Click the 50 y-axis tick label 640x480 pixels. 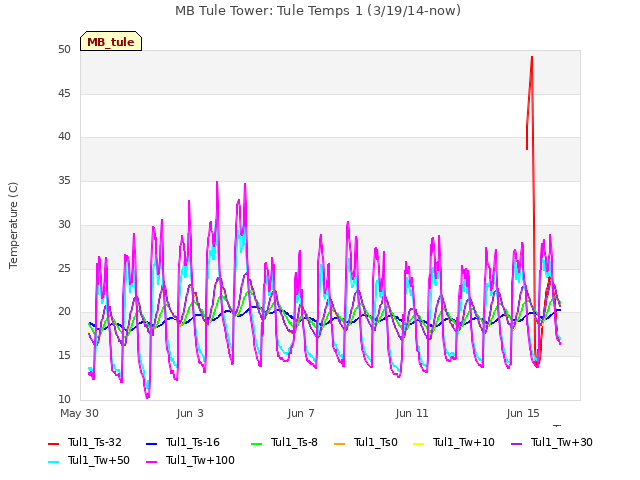64,49
